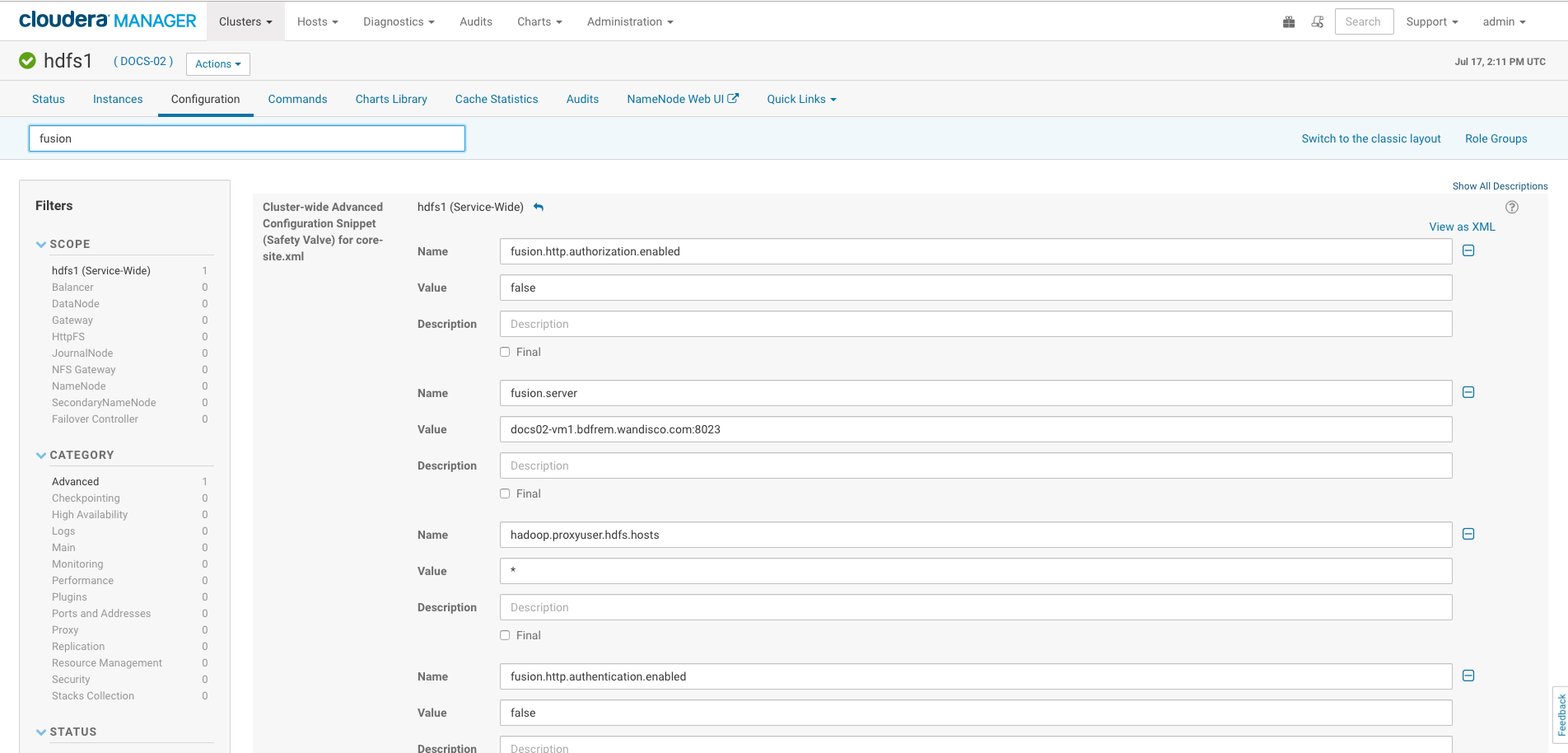Remove the hadoop.proxyuser.hdfs.hosts entry
The width and height of the screenshot is (1568, 753).
tap(1468, 534)
